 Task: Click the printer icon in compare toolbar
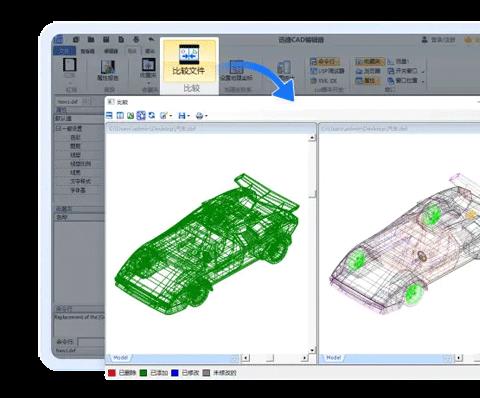(x=199, y=116)
